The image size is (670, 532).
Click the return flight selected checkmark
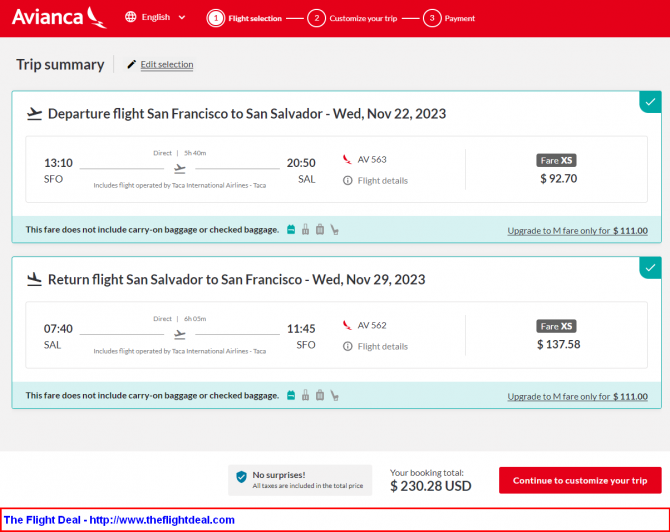pos(650,267)
